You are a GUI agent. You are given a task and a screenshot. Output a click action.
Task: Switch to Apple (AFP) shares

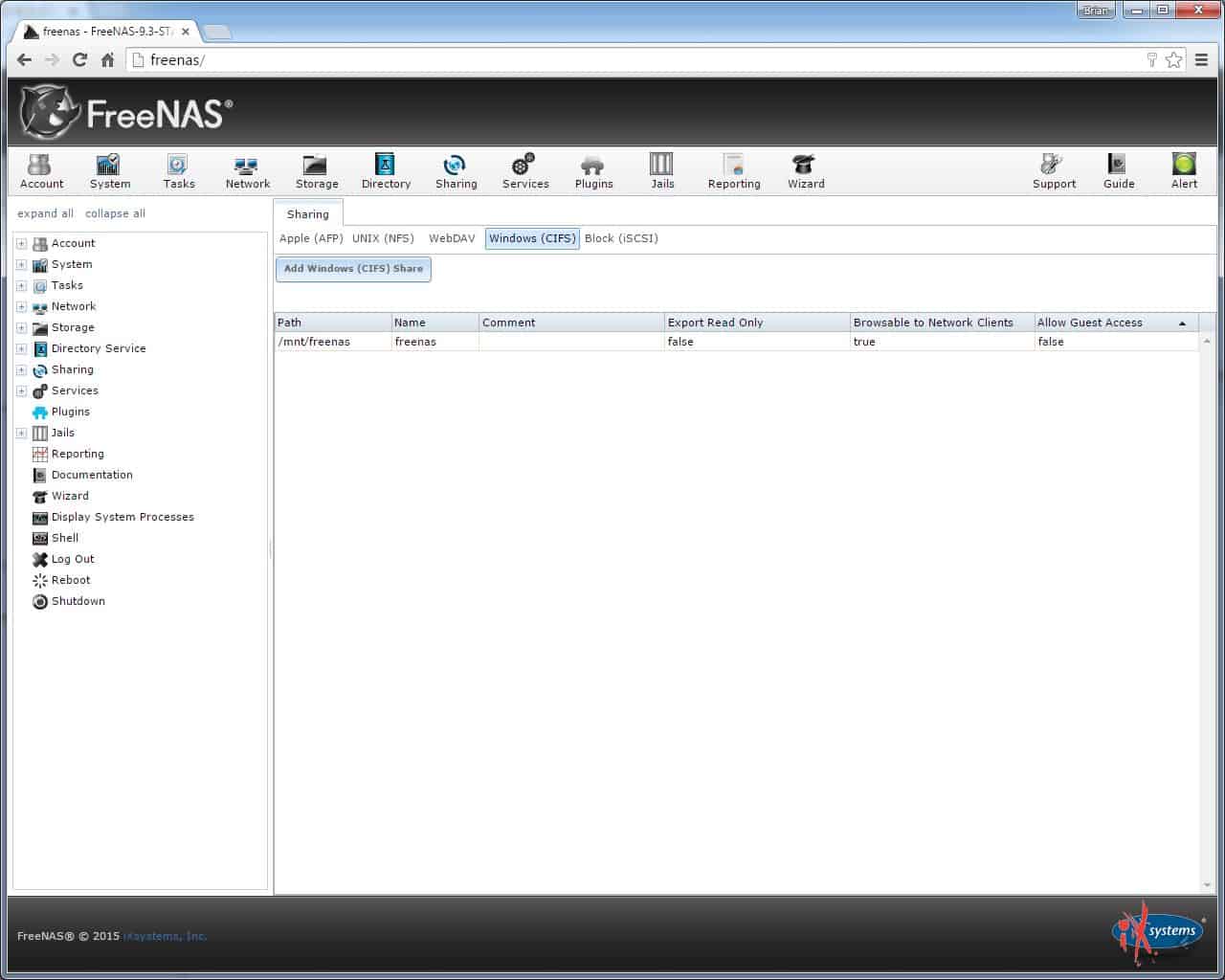[311, 238]
